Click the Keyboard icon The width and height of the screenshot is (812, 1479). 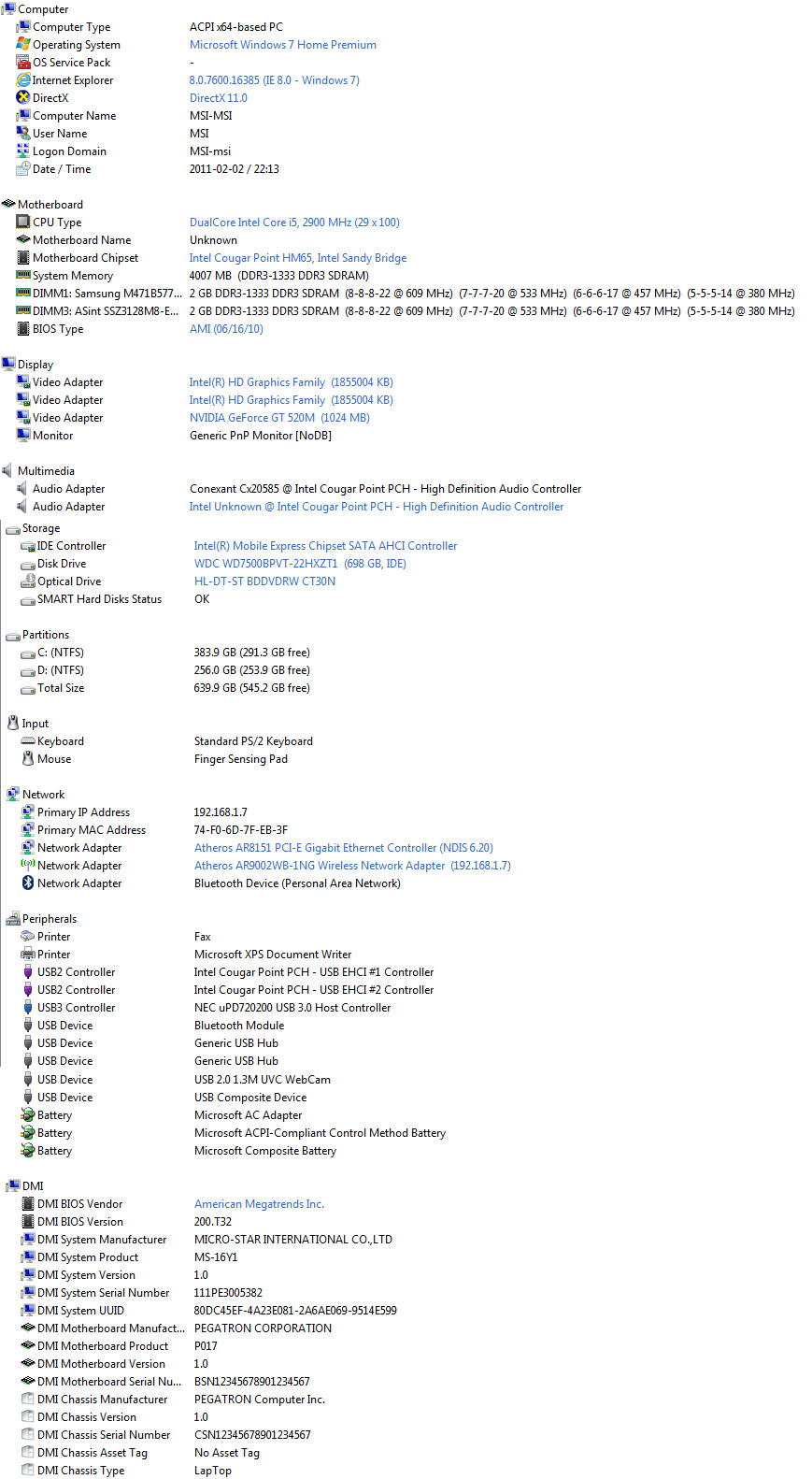[28, 741]
